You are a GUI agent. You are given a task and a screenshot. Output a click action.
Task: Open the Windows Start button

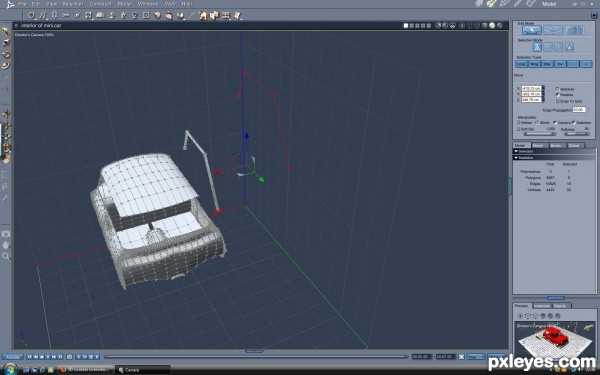tap(10, 370)
